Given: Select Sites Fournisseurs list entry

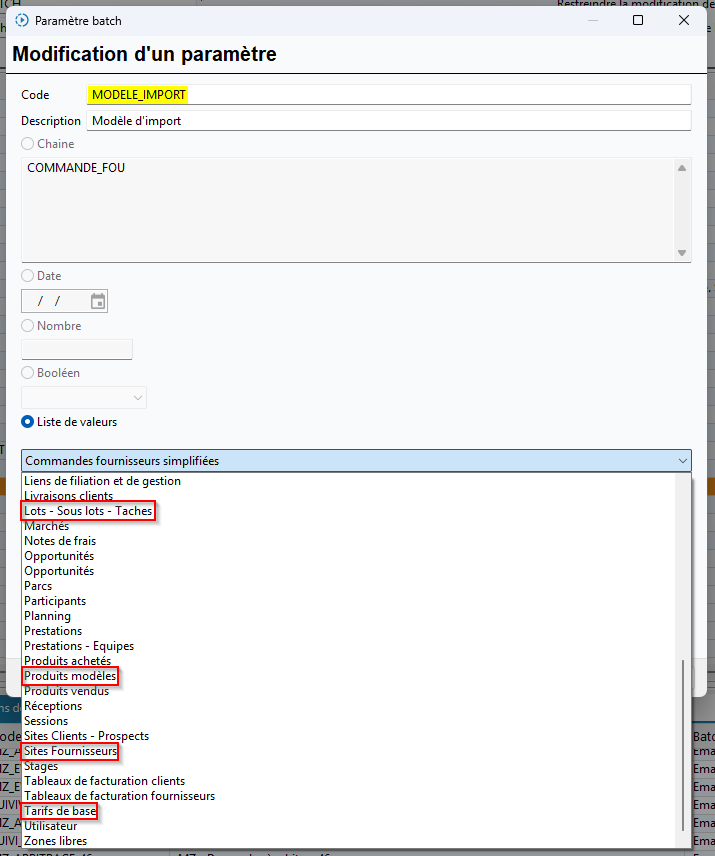Looking at the screenshot, I should point(70,751).
